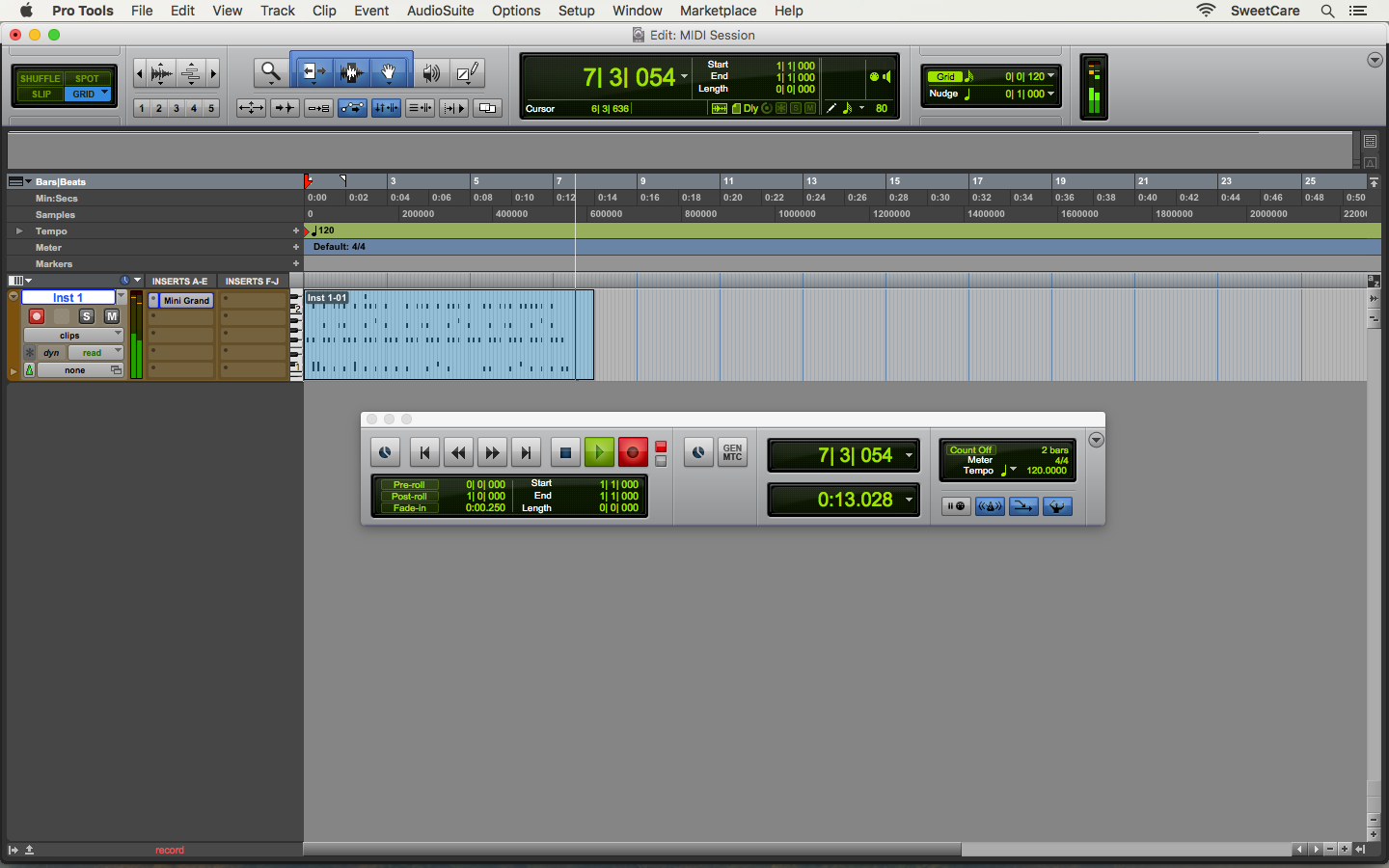Record-arm the Inst 1 track
The height and width of the screenshot is (868, 1389).
point(36,315)
